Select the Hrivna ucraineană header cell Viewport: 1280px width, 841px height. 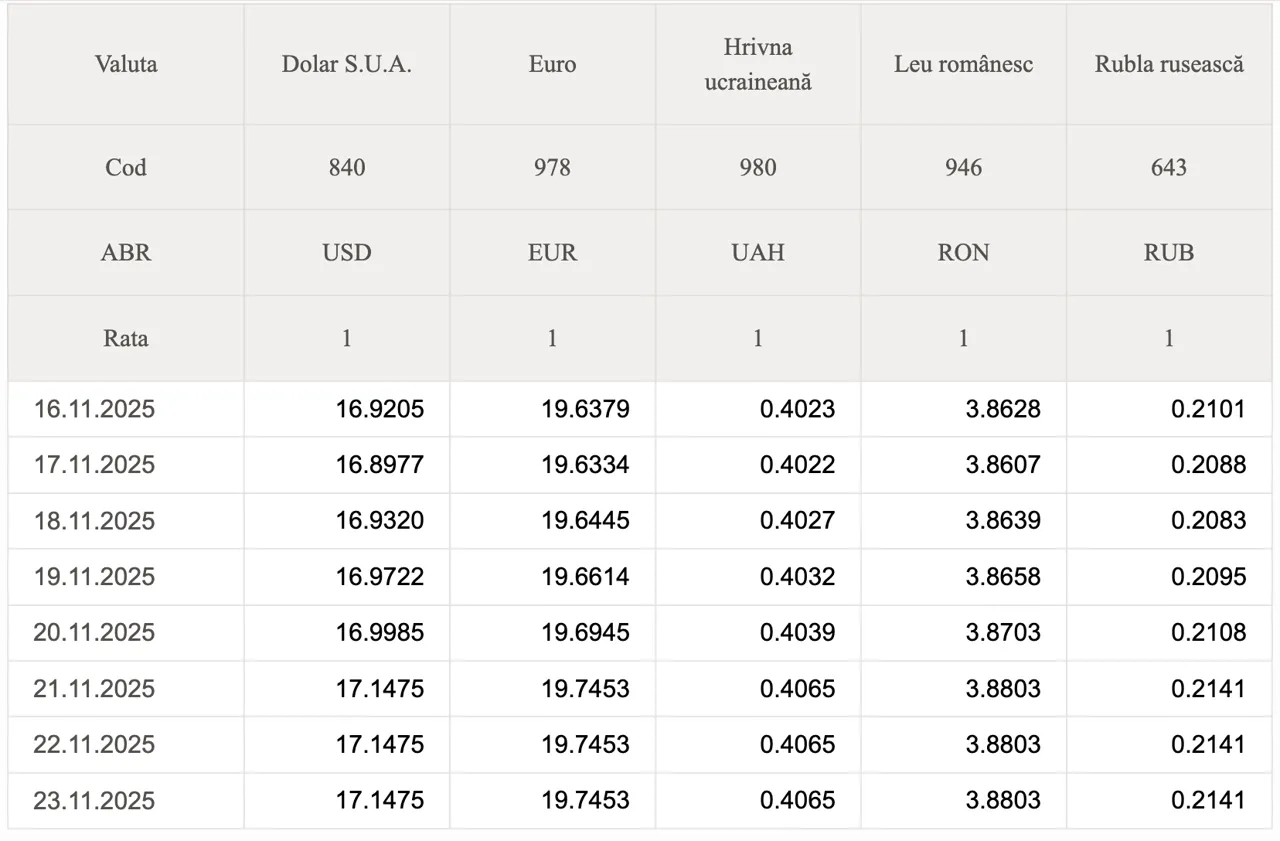758,65
